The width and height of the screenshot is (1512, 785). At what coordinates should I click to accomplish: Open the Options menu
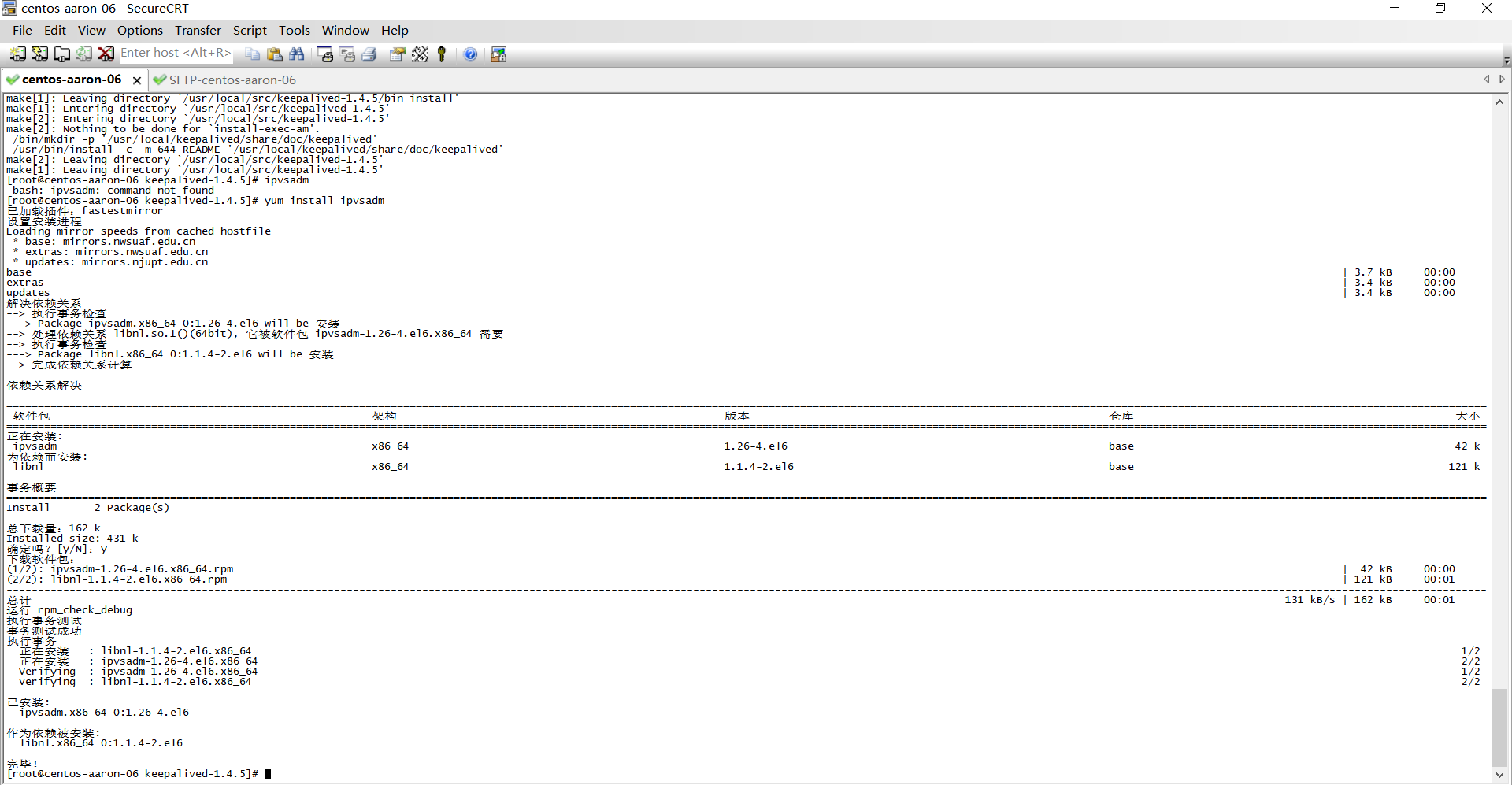click(x=140, y=30)
